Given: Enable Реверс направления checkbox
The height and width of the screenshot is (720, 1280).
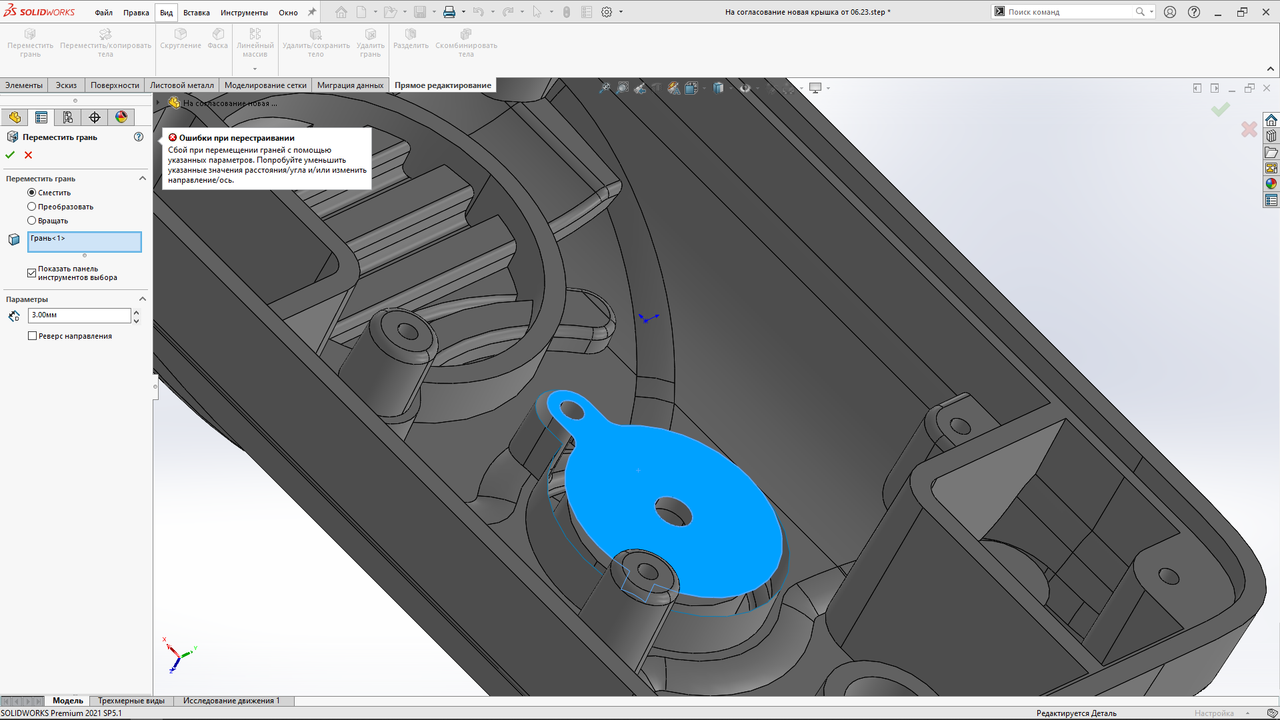Looking at the screenshot, I should tap(32, 336).
